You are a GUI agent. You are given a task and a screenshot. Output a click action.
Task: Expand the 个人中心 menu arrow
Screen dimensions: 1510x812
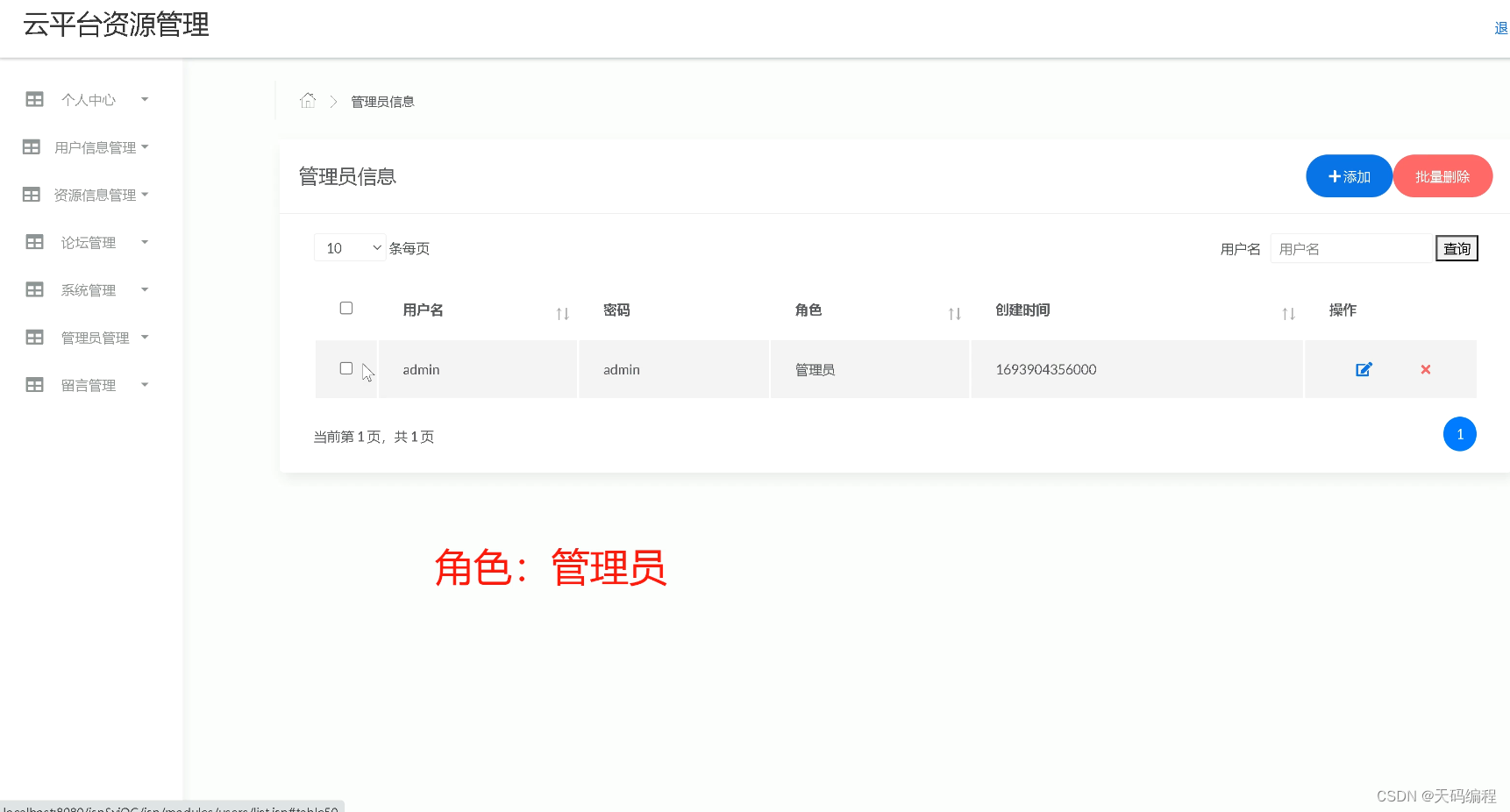[x=145, y=99]
